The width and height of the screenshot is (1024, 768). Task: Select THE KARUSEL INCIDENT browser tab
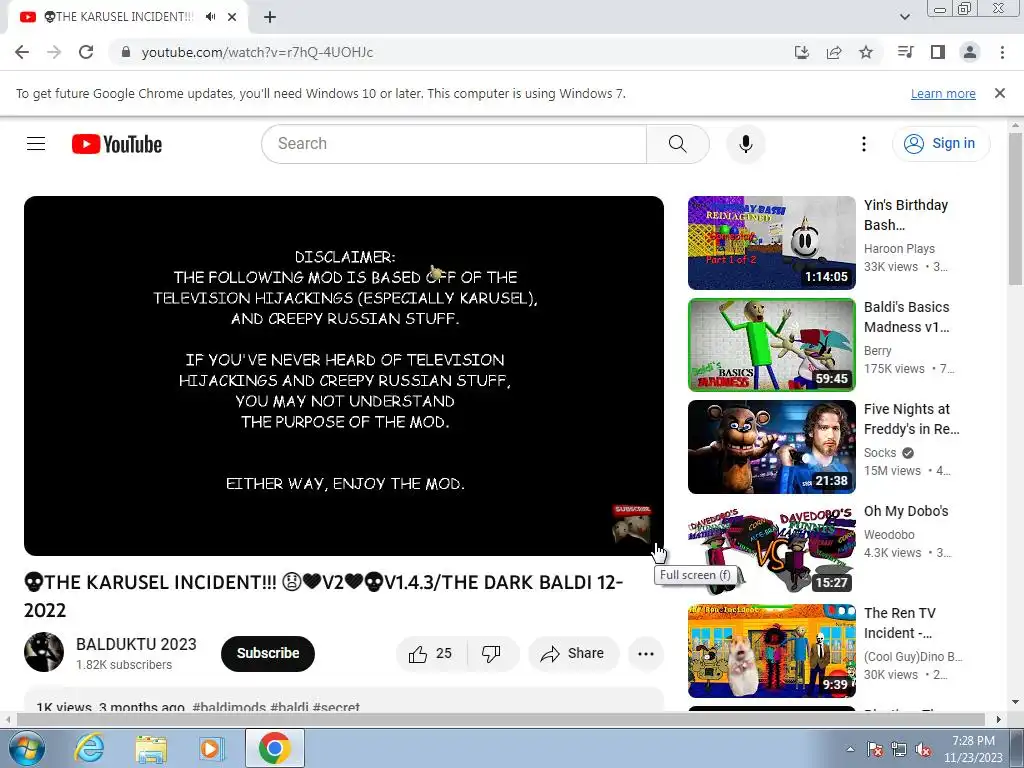click(x=128, y=17)
